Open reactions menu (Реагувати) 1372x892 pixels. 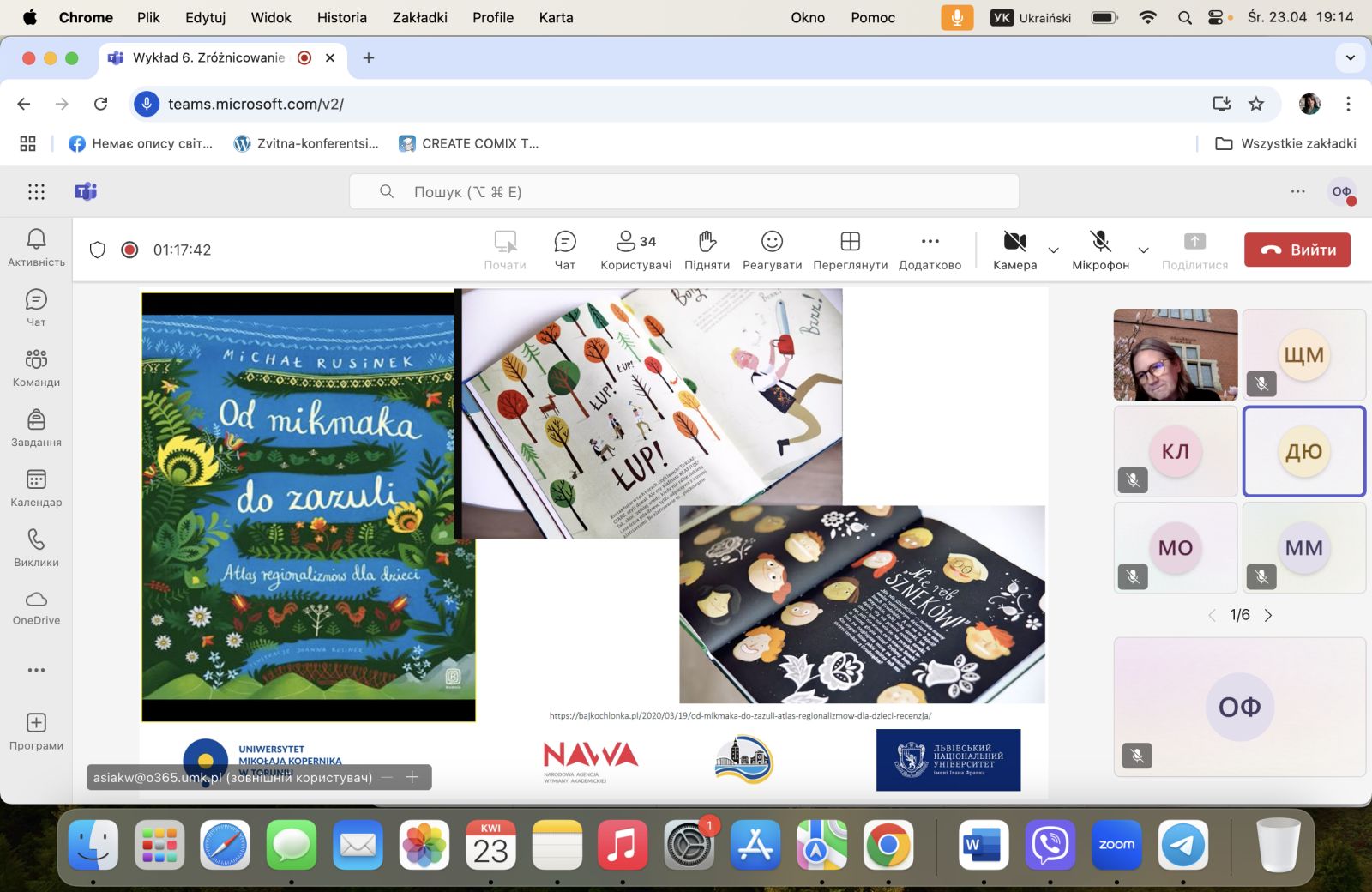(772, 250)
